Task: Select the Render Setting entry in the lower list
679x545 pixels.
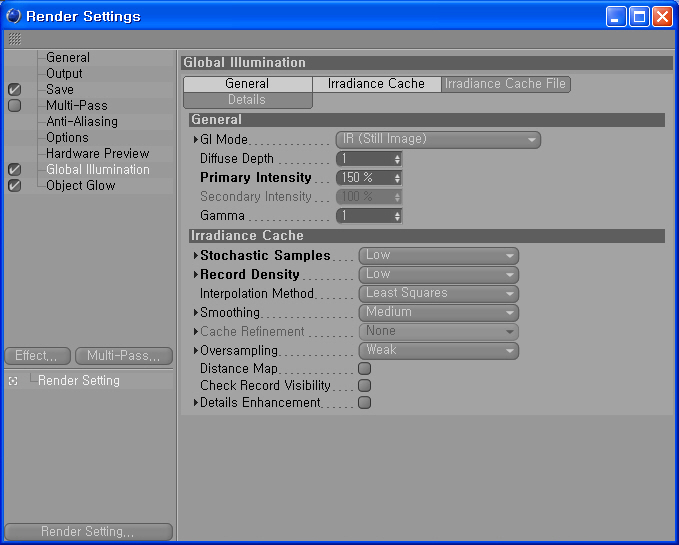Action: 79,381
